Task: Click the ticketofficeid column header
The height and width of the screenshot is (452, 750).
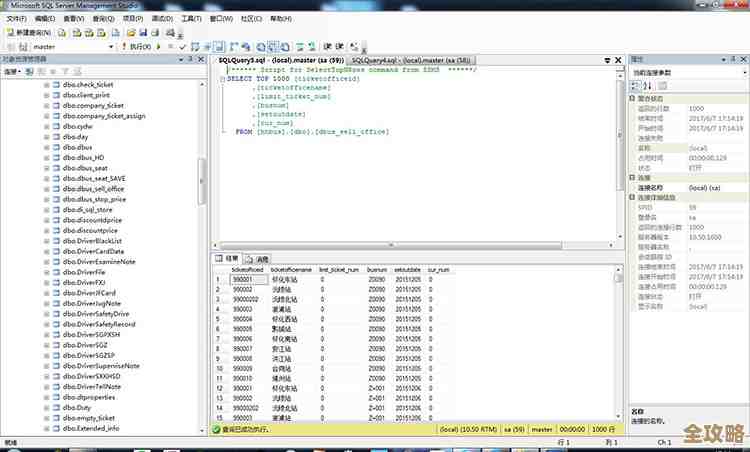Action: (247, 270)
